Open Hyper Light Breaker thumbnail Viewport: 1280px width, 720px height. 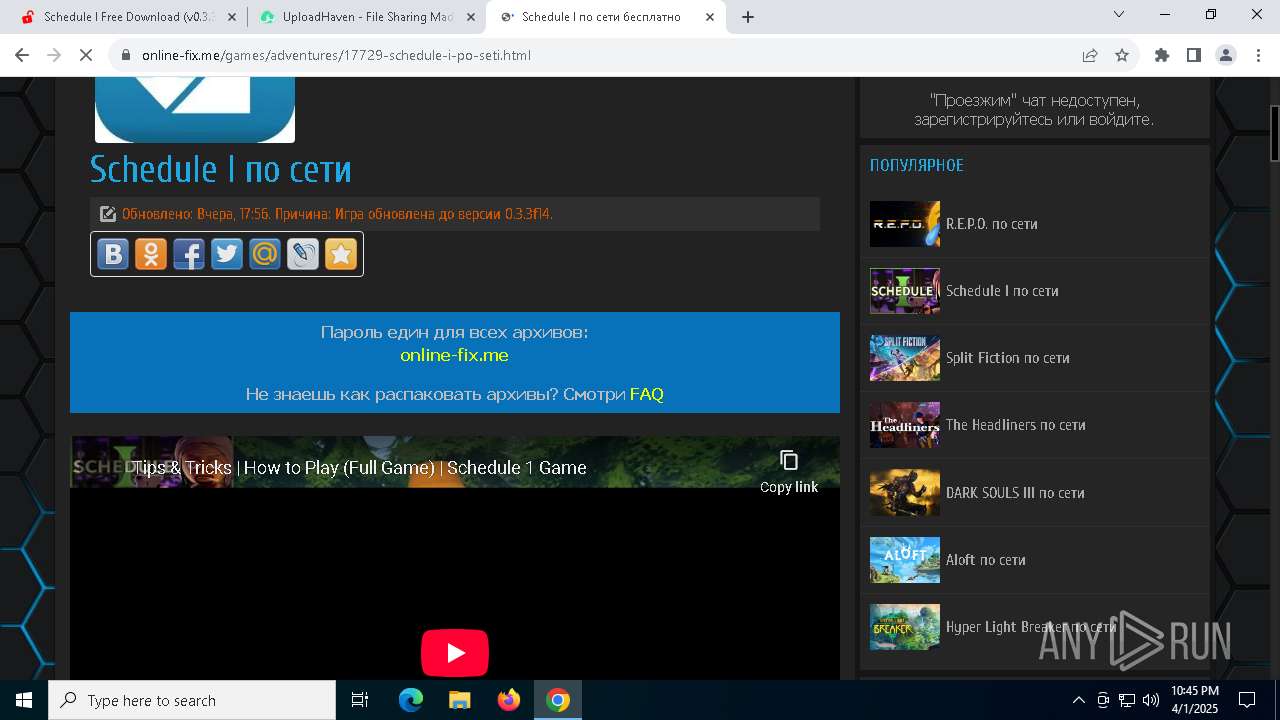click(905, 627)
